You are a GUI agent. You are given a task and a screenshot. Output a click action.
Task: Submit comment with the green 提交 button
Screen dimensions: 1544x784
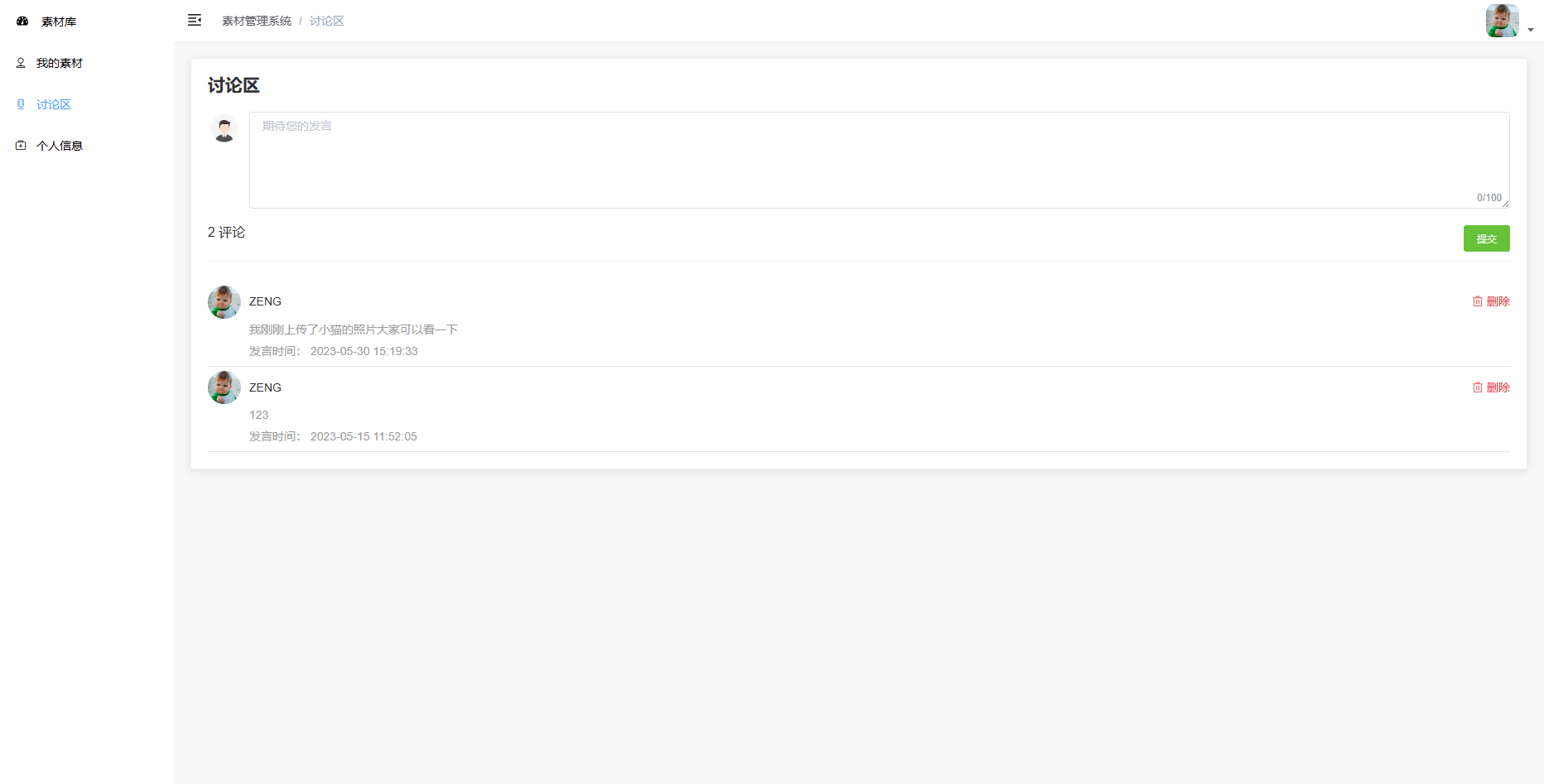pos(1486,238)
